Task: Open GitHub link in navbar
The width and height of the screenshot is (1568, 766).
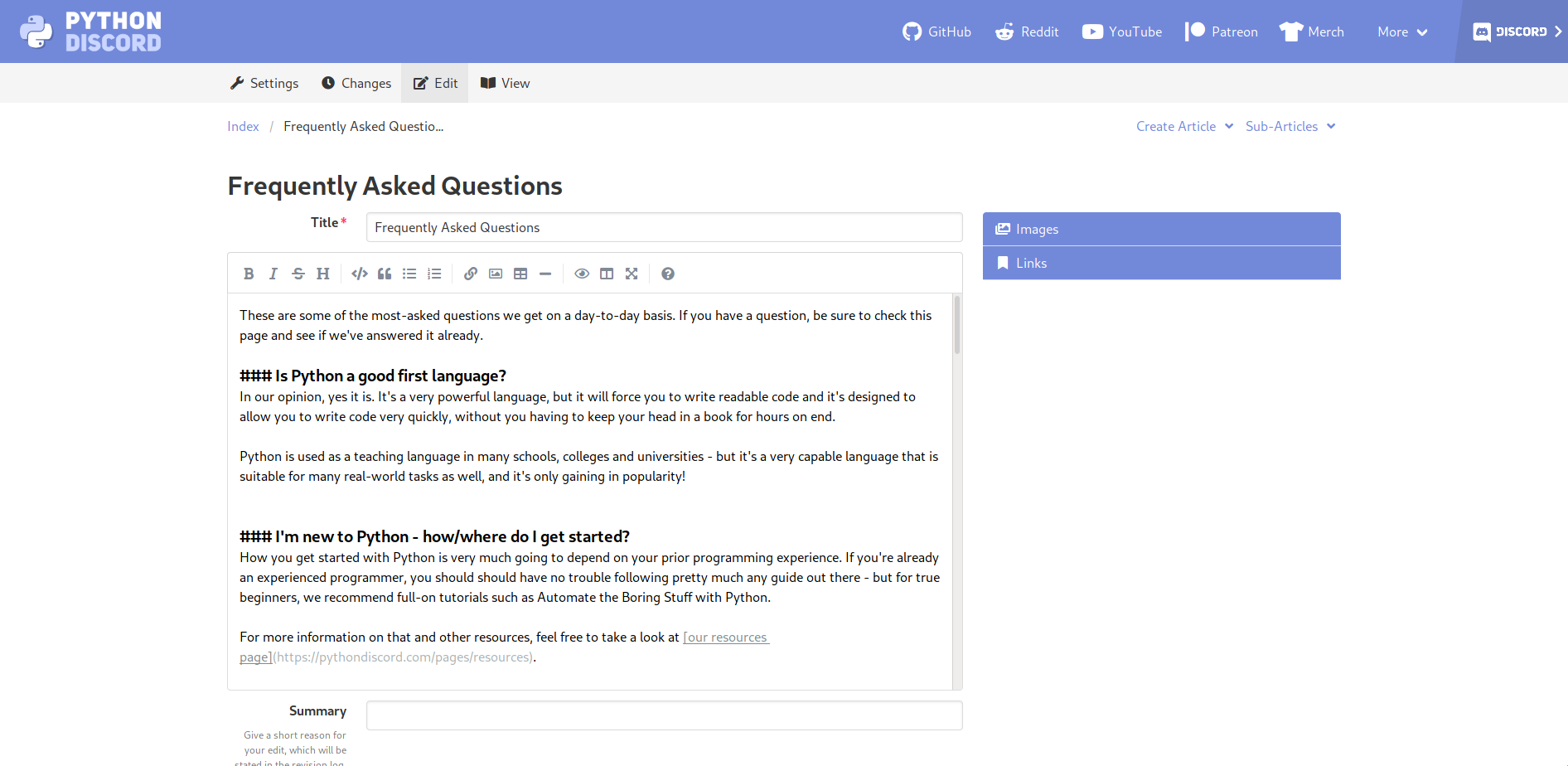Action: 936,32
